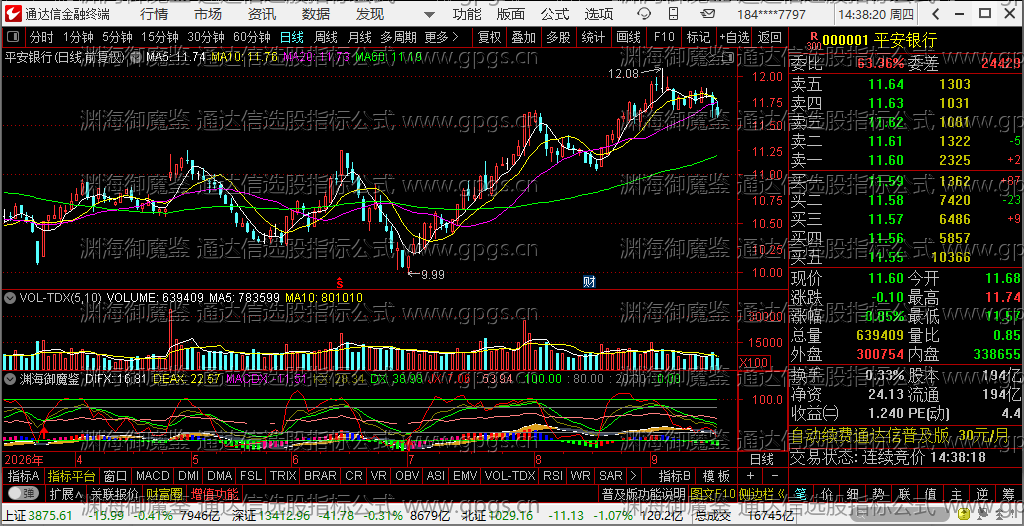The height and width of the screenshot is (526, 1024).
Task: Click the 图文F10 button
Action: coord(712,493)
